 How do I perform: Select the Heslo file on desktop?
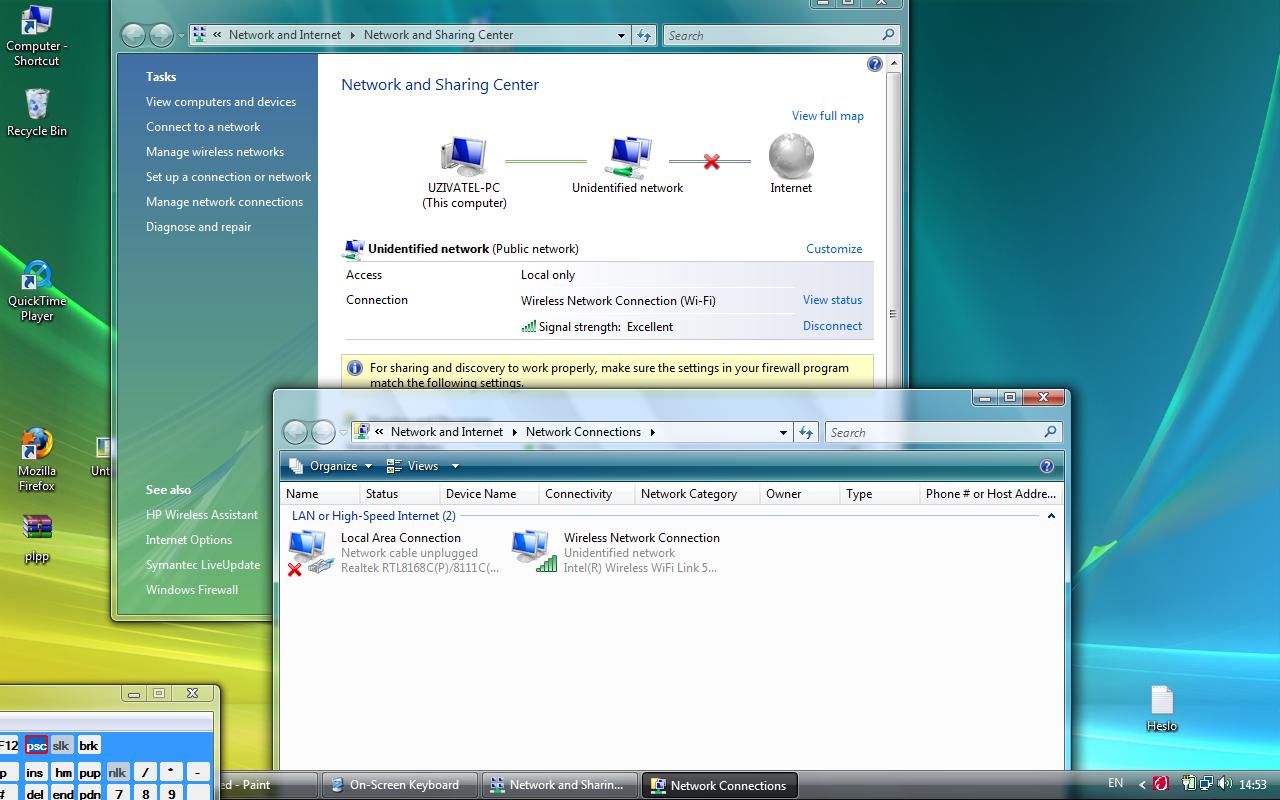[x=1162, y=708]
